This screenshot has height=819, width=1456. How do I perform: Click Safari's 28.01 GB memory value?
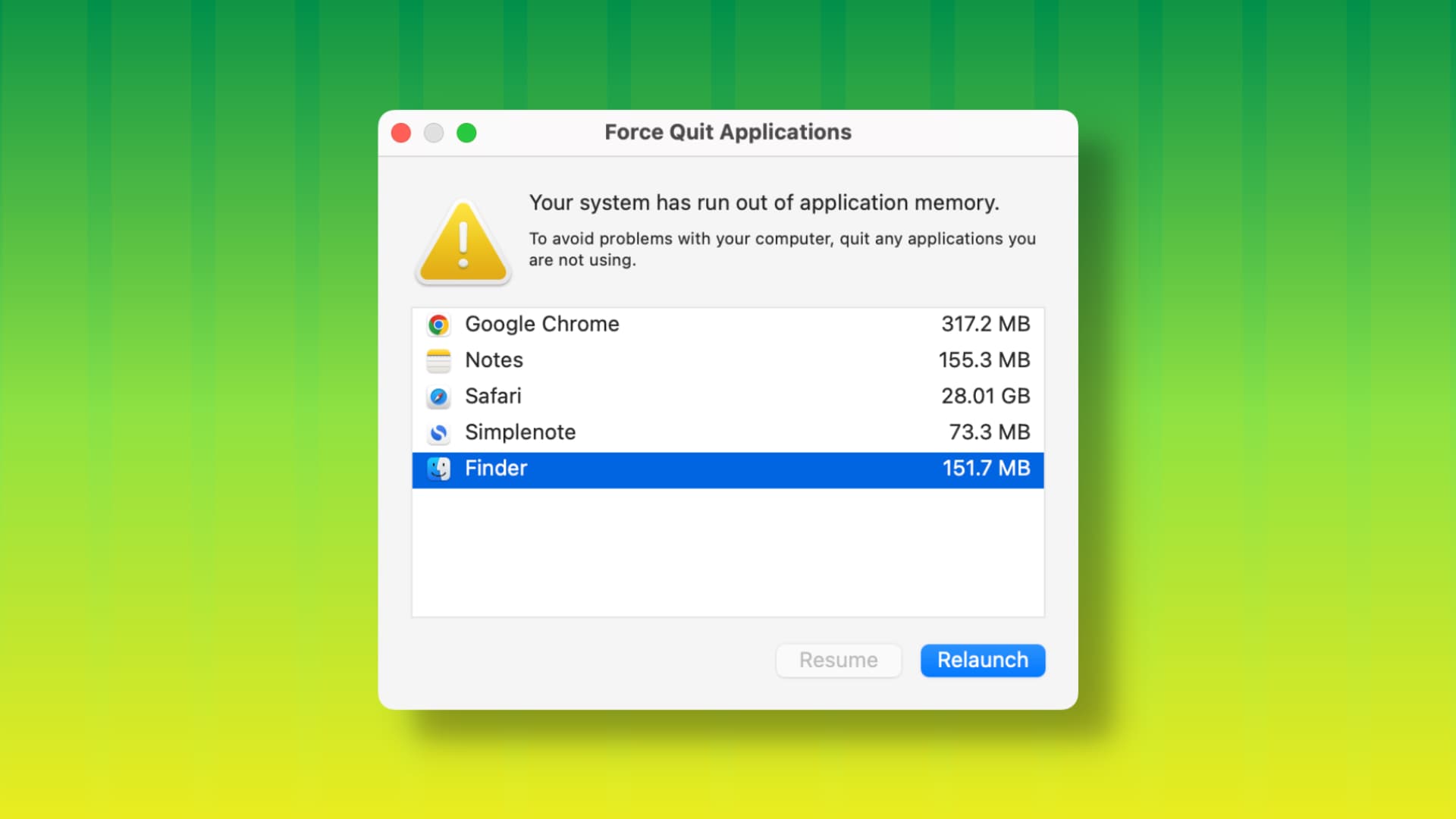986,396
